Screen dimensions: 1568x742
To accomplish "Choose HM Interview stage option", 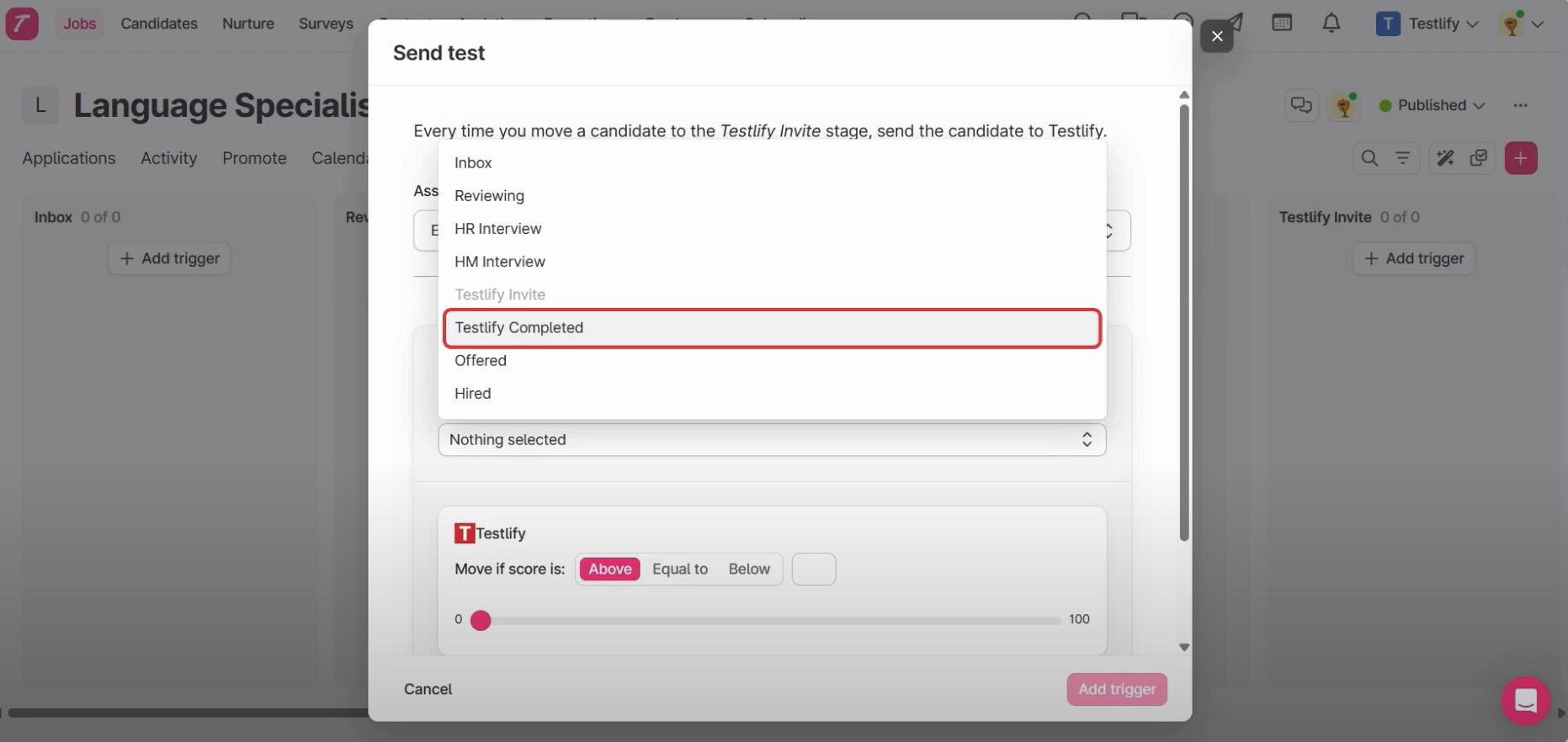I will pos(772,262).
